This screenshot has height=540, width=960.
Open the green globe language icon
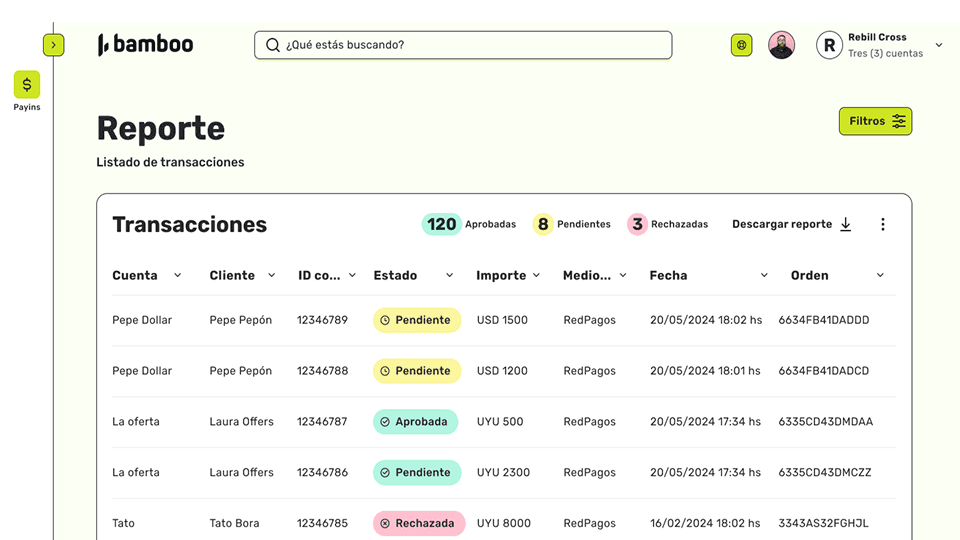741,45
